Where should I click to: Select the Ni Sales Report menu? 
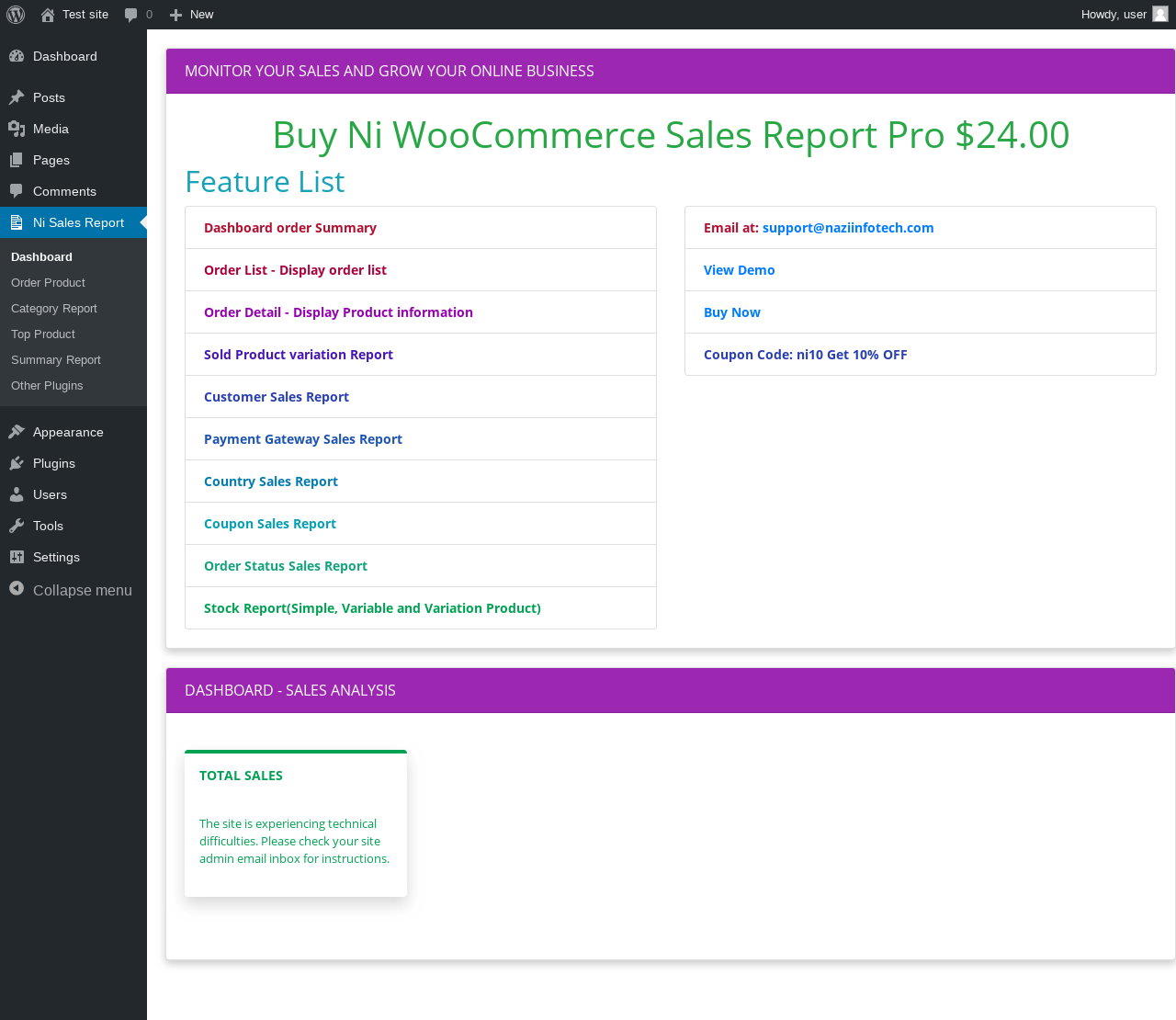[x=73, y=222]
